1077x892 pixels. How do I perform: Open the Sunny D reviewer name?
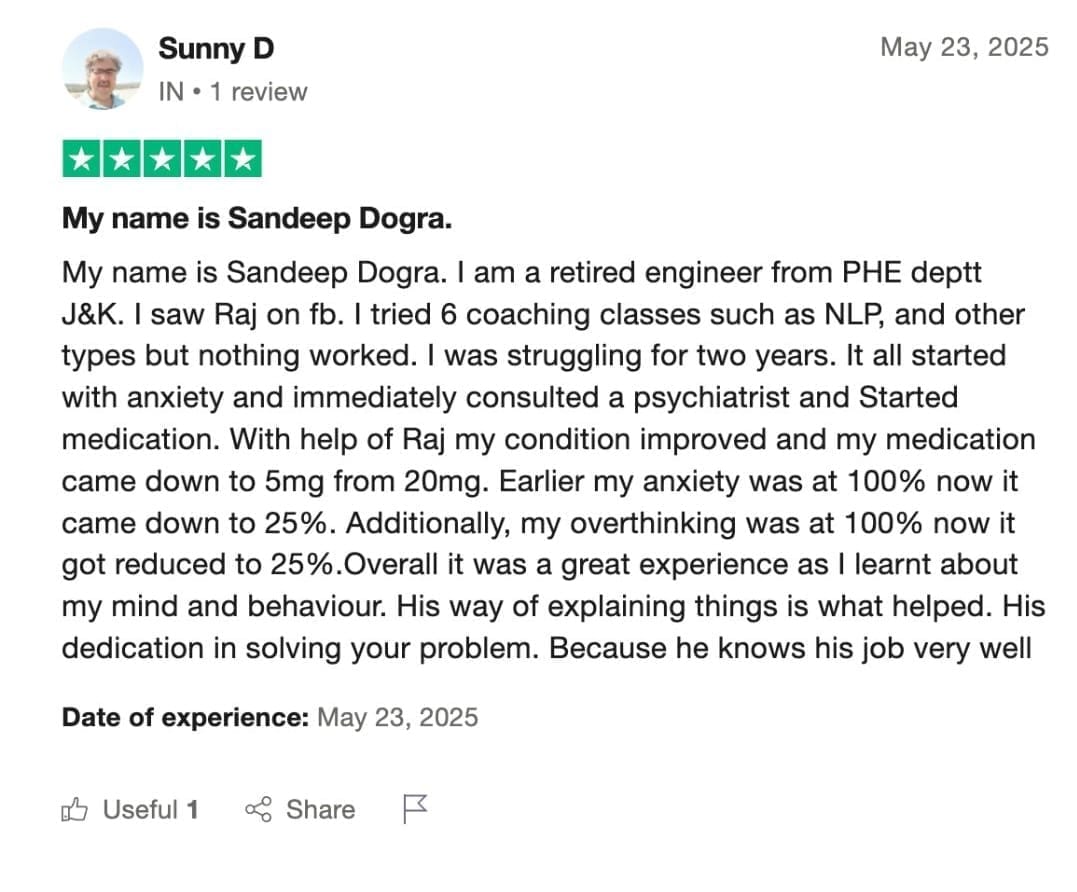point(216,49)
